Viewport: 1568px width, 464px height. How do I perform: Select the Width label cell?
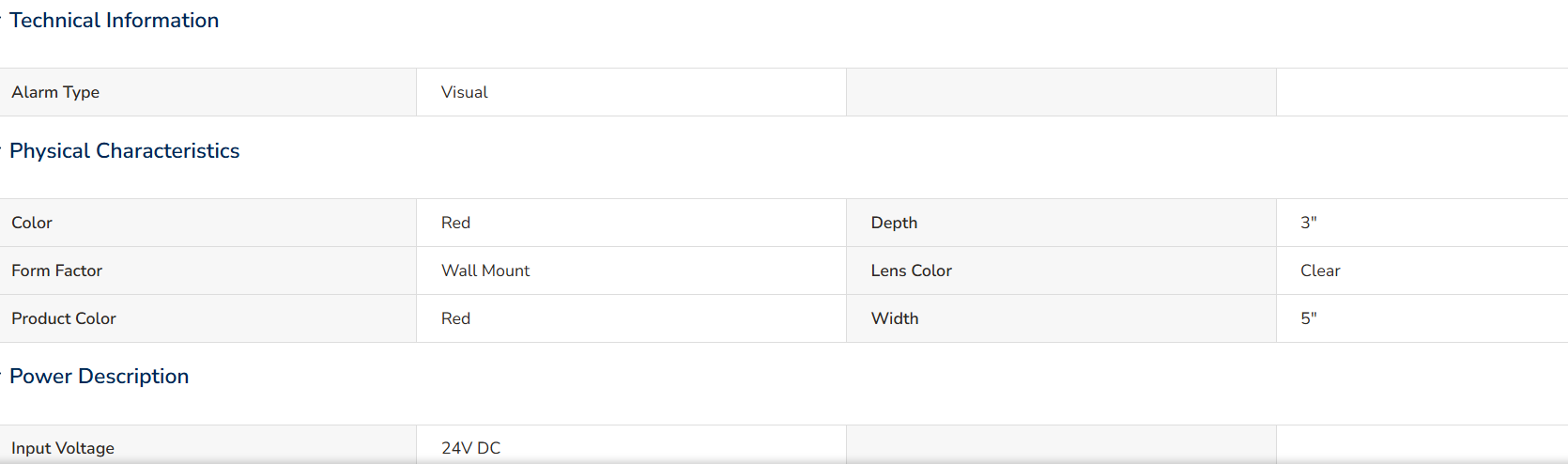[1061, 318]
